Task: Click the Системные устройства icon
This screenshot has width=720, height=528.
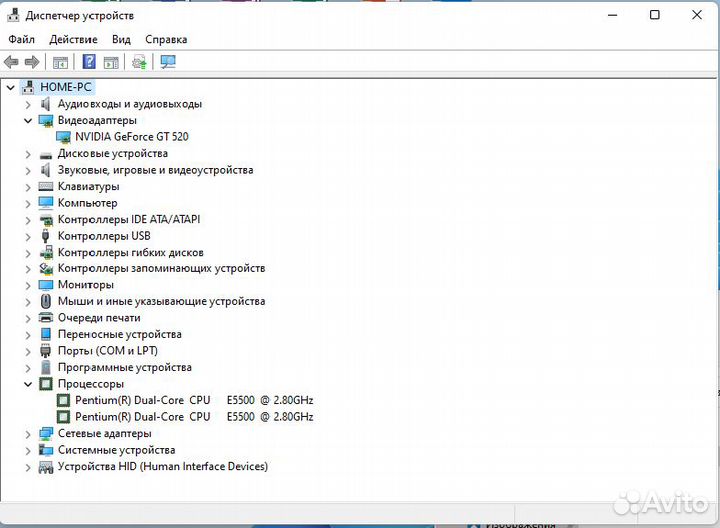Action: pyautogui.click(x=46, y=450)
